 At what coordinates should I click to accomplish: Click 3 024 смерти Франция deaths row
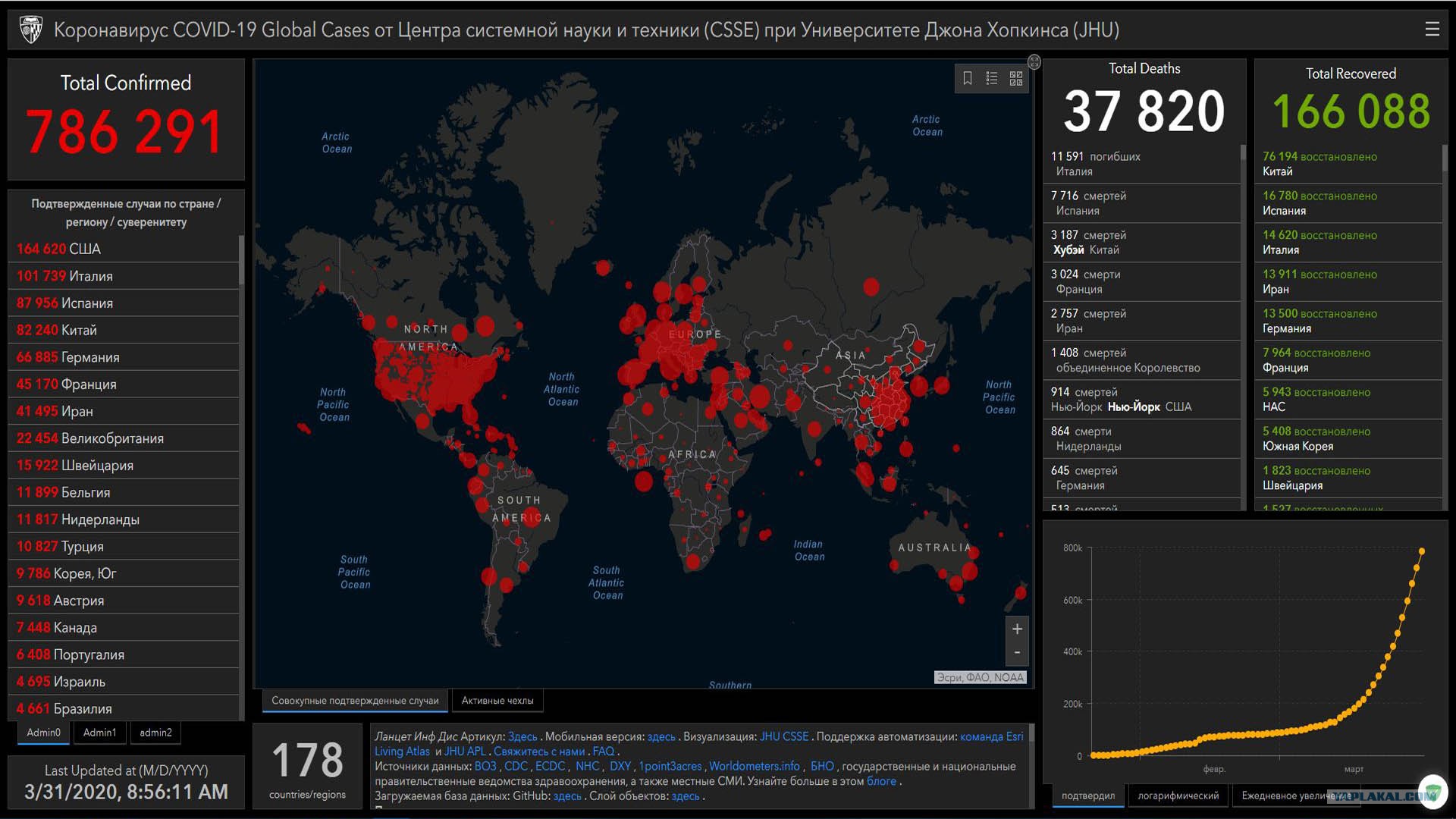(x=1142, y=282)
